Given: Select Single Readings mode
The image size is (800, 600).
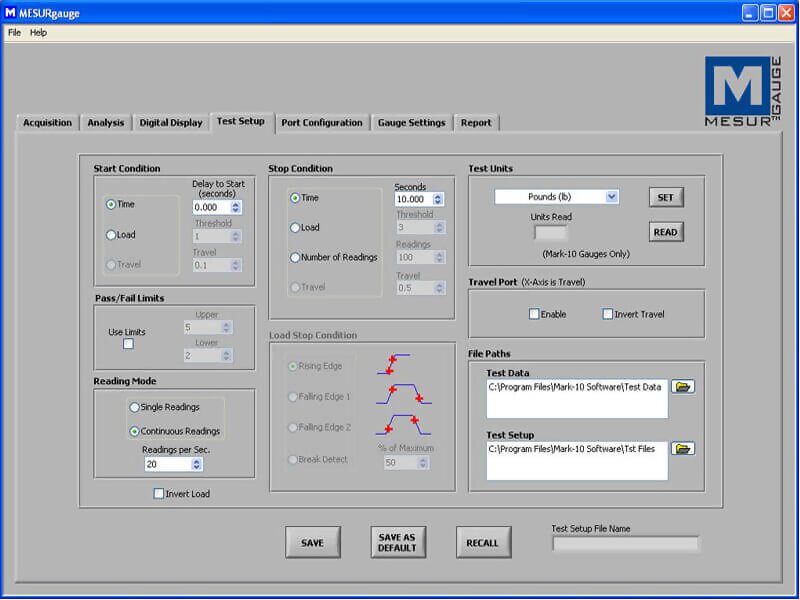Looking at the screenshot, I should 135,407.
